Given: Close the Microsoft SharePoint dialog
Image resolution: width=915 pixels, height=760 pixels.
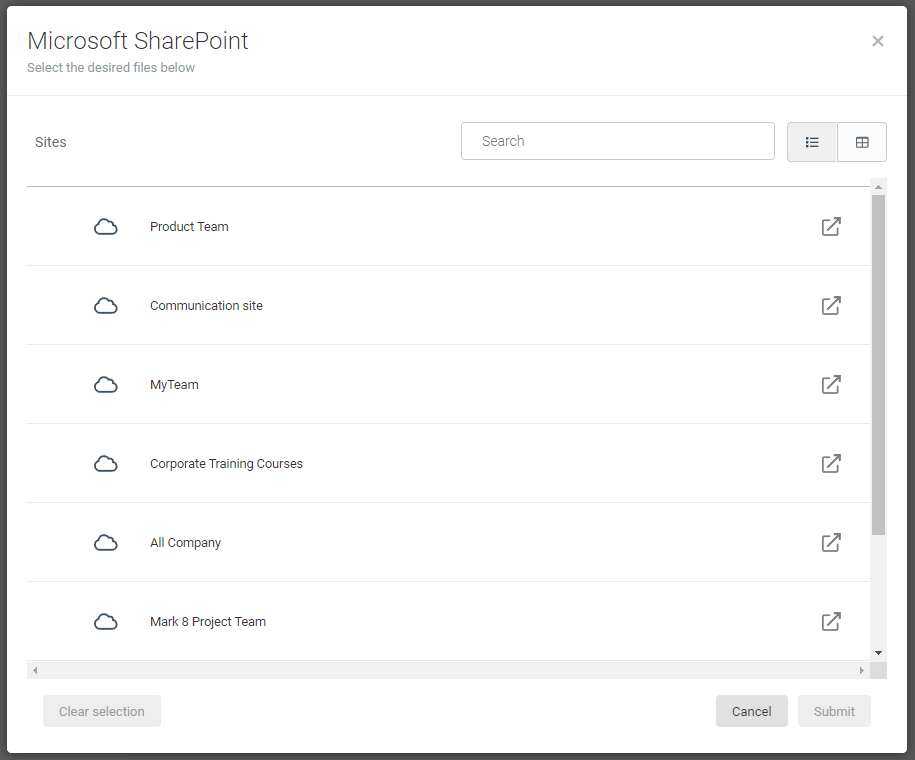Looking at the screenshot, I should [877, 41].
